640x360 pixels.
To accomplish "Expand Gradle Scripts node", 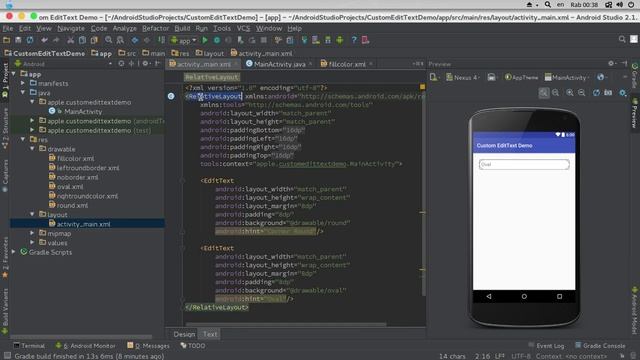I will (x=14, y=252).
